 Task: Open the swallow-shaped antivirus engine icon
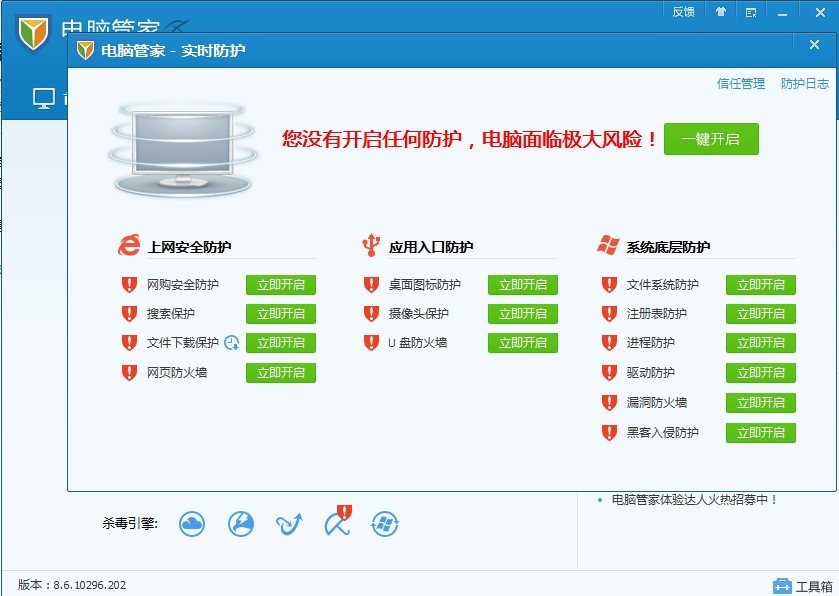pyautogui.click(x=289, y=523)
